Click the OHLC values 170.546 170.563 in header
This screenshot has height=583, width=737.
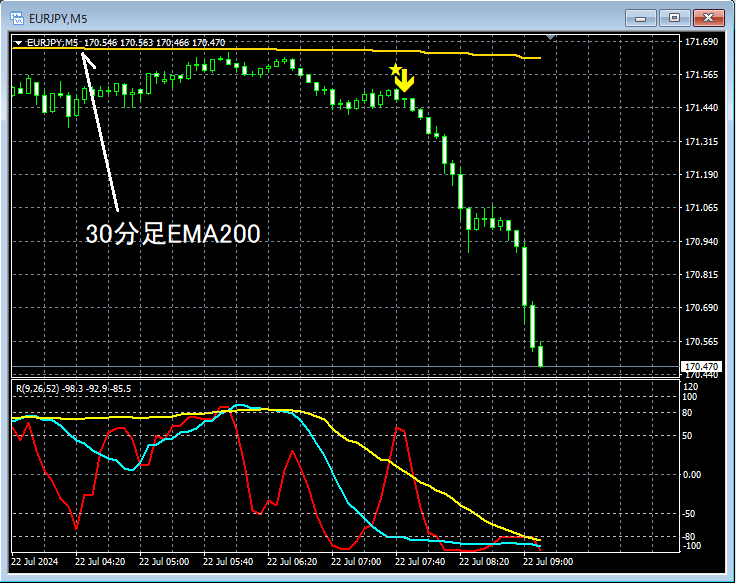(x=118, y=43)
